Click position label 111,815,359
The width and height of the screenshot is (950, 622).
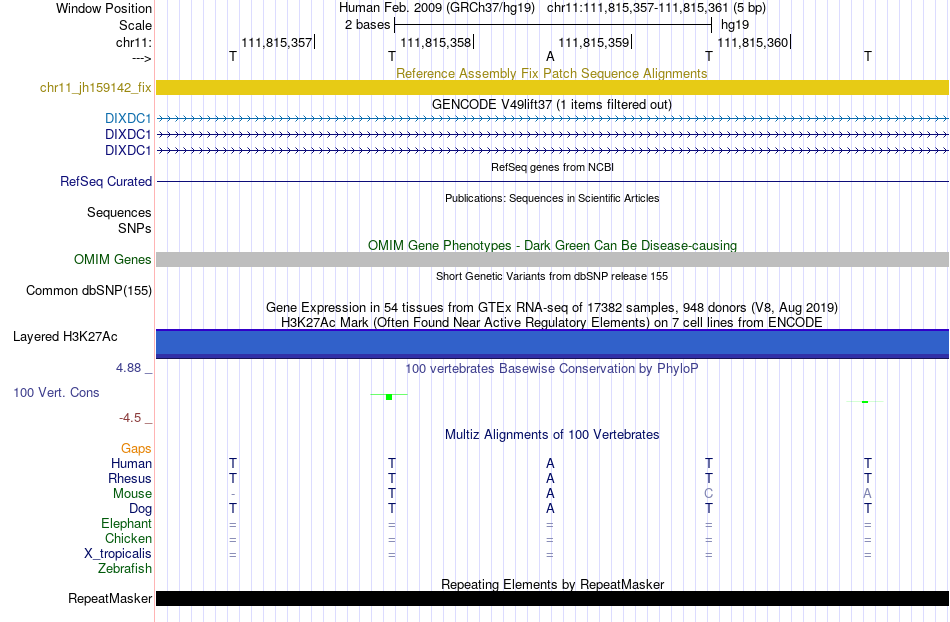[x=594, y=42]
